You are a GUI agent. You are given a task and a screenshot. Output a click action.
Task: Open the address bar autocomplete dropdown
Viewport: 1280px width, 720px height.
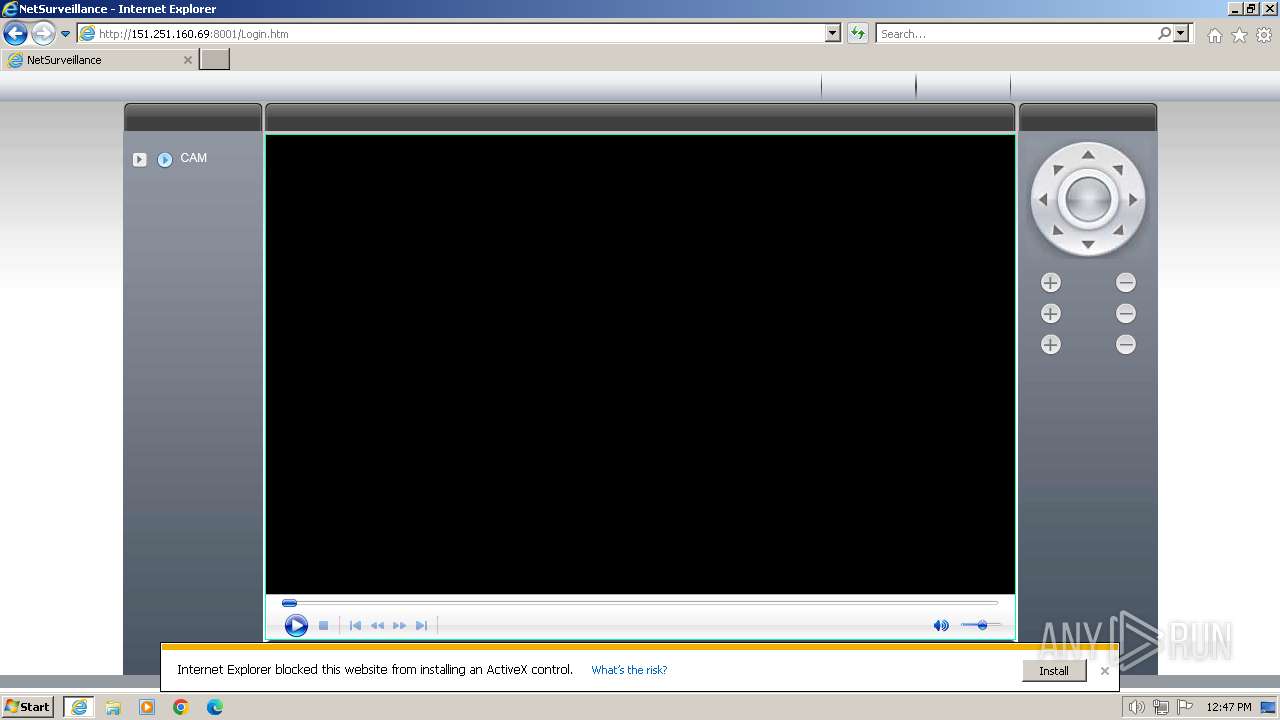tap(833, 33)
